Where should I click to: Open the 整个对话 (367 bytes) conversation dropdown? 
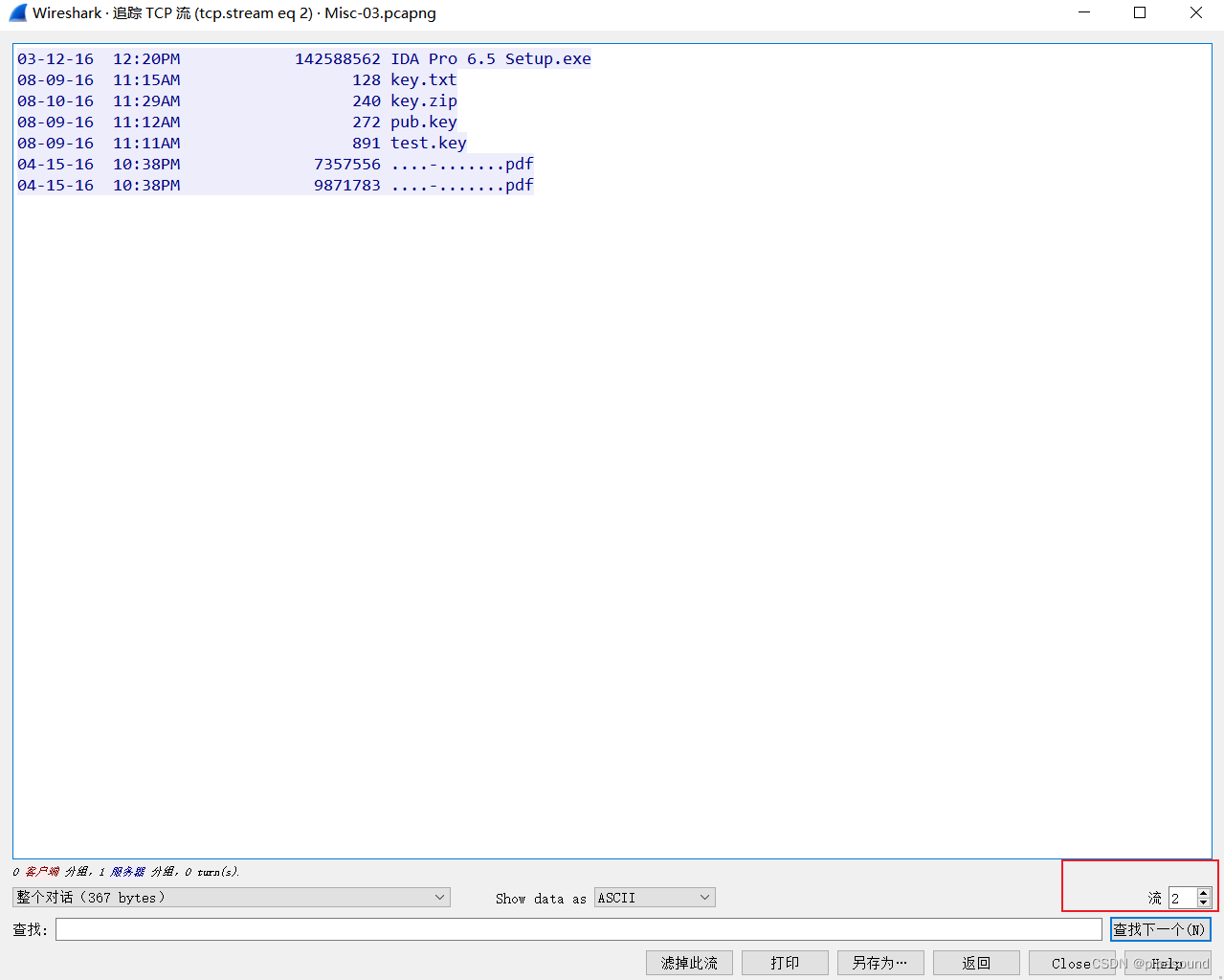232,898
